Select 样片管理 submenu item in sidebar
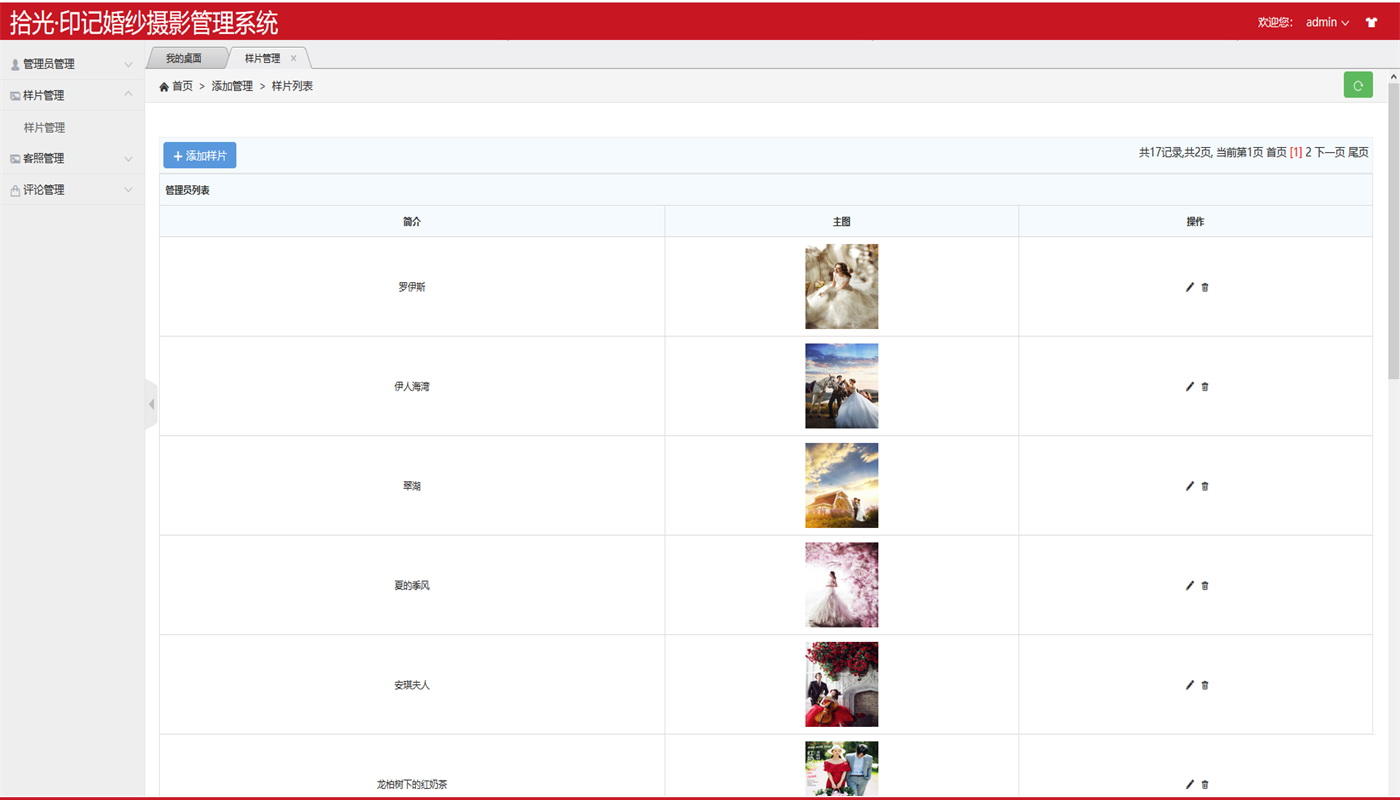This screenshot has height=800, width=1400. [x=45, y=128]
